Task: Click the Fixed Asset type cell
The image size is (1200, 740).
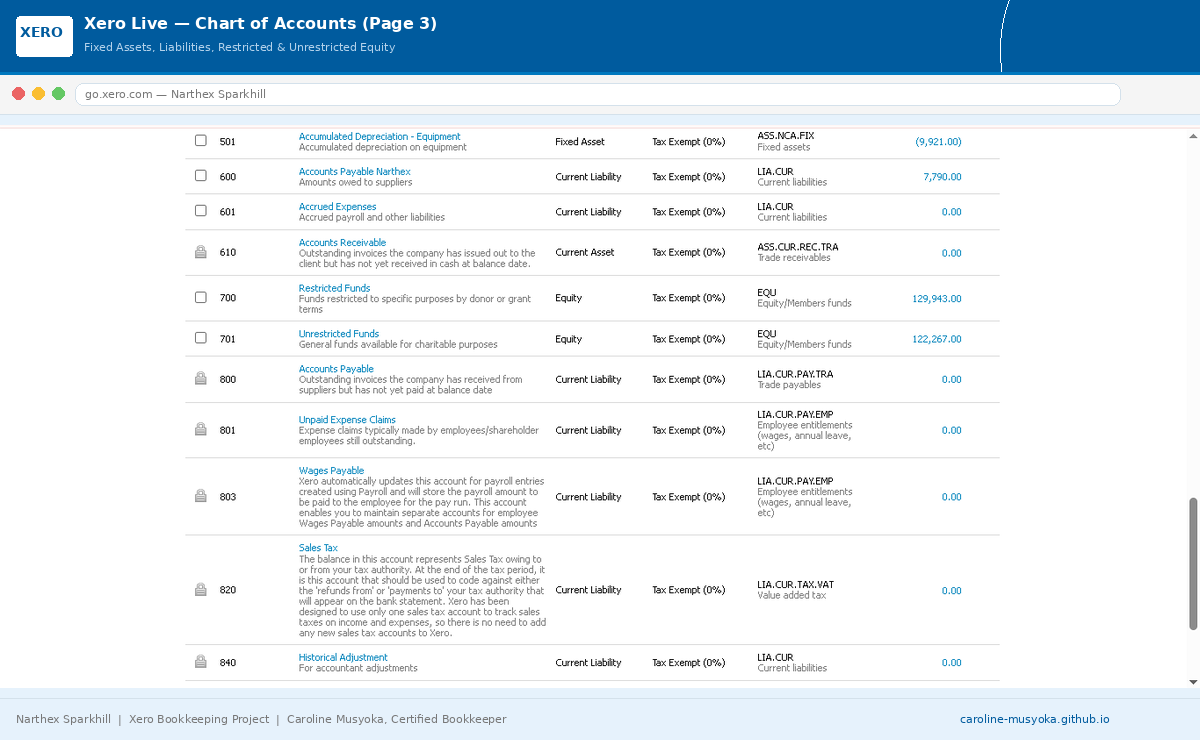Action: coord(580,142)
